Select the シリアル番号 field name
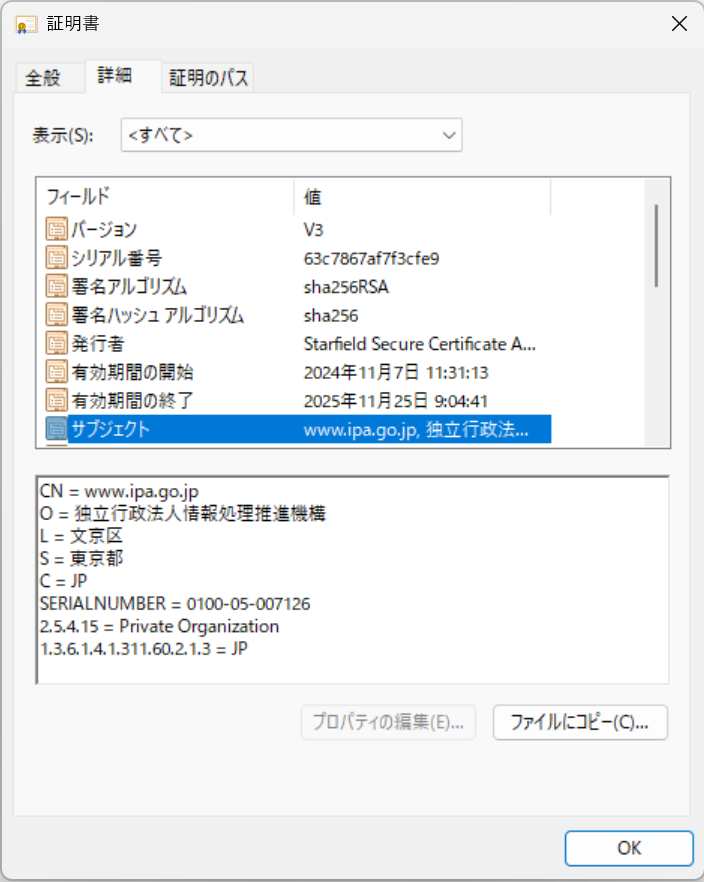 [x=117, y=258]
